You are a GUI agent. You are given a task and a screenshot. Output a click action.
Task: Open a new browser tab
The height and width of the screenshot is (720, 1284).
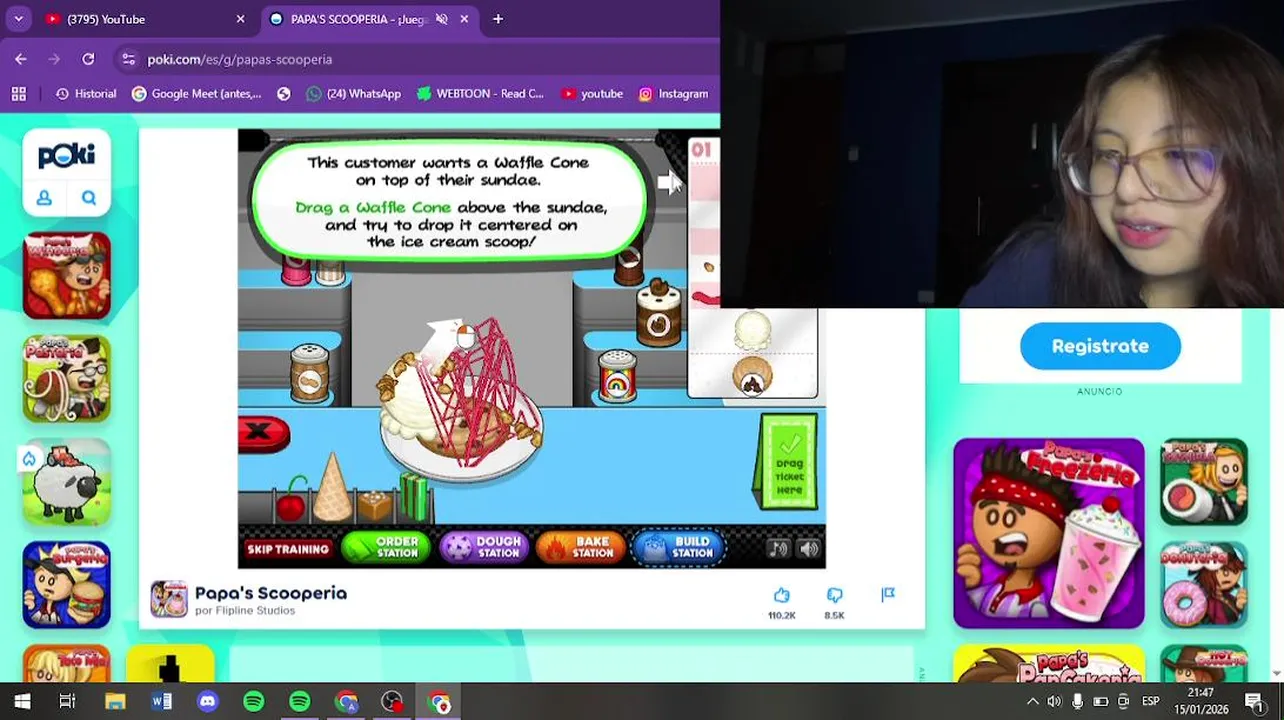498,19
